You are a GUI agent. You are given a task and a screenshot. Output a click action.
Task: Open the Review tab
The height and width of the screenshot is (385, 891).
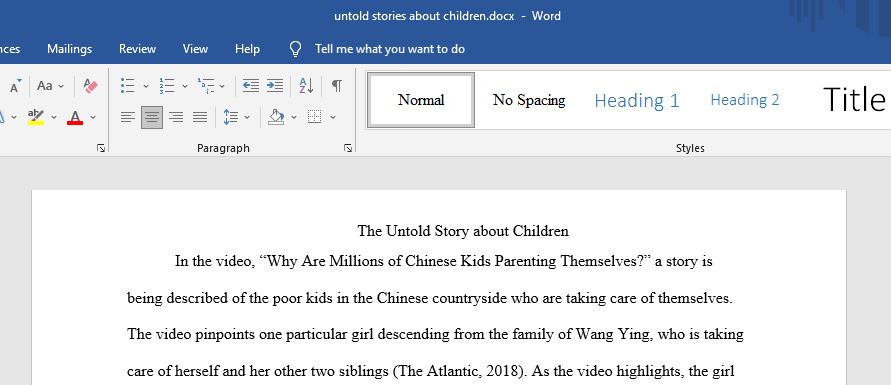(x=138, y=49)
